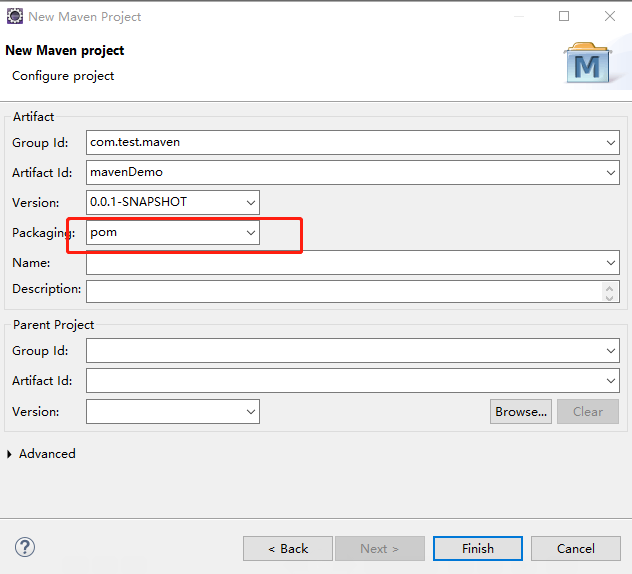Click the Eclipse icon in title bar
The width and height of the screenshot is (632, 574).
[x=15, y=17]
